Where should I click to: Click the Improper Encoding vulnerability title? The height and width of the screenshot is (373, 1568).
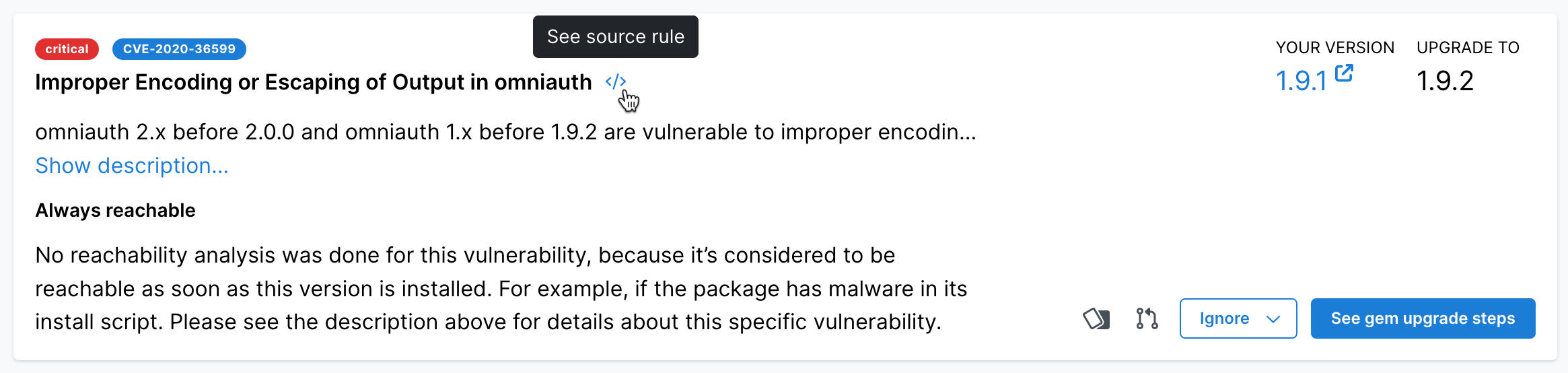coord(313,82)
